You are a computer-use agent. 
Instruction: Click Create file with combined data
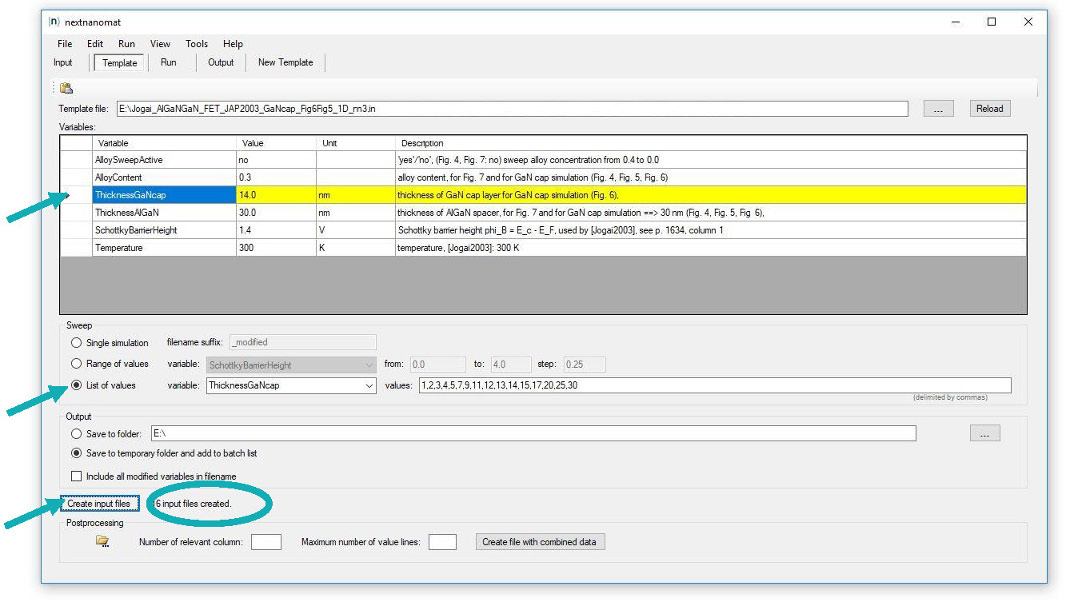540,542
